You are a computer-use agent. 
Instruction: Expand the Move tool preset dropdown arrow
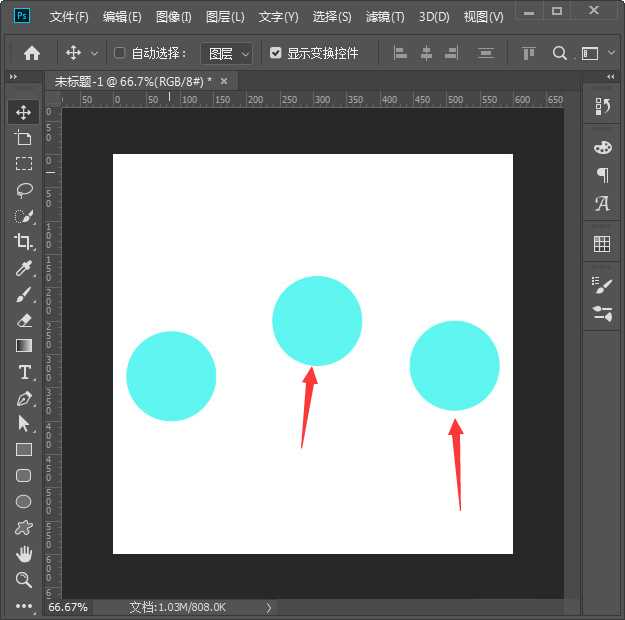[x=95, y=53]
